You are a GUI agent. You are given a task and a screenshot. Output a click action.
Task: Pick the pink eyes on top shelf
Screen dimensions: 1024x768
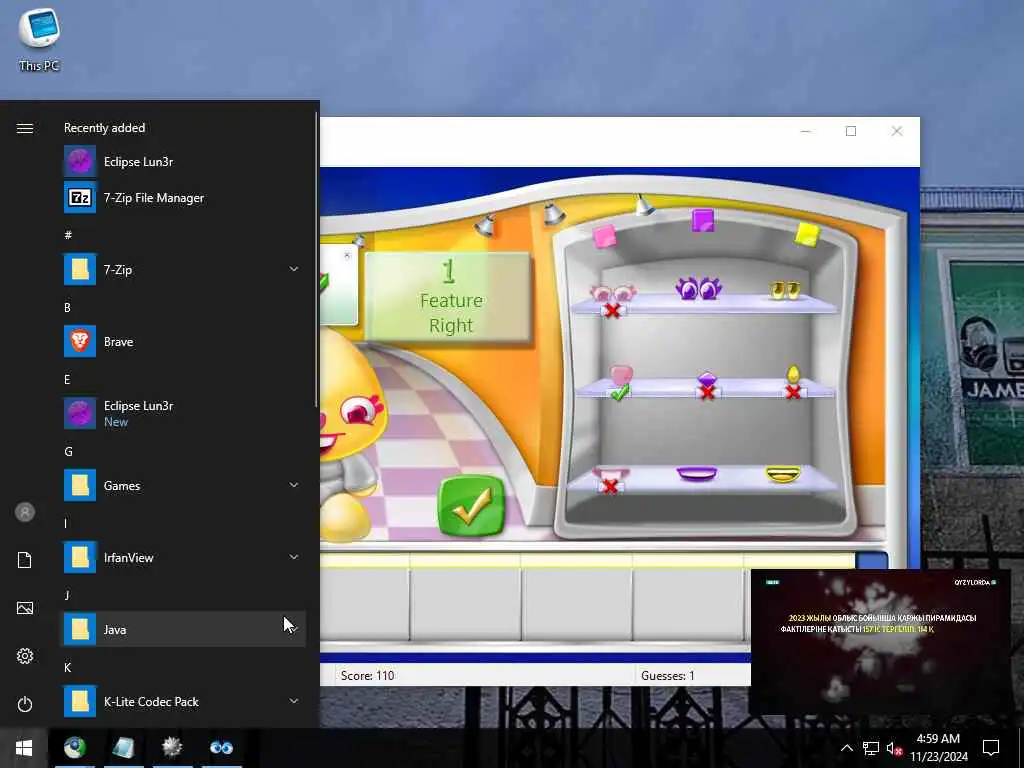tap(613, 294)
